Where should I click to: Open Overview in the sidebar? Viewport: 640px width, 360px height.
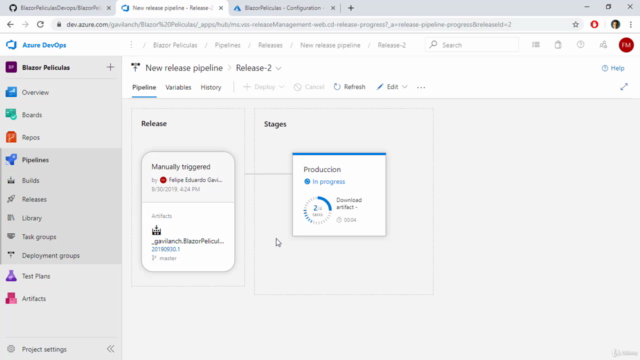click(x=35, y=93)
